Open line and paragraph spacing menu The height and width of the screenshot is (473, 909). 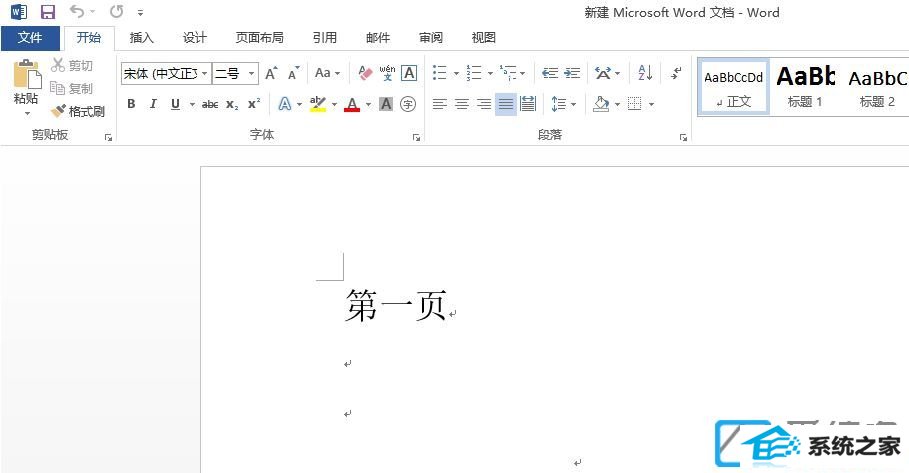coord(559,104)
